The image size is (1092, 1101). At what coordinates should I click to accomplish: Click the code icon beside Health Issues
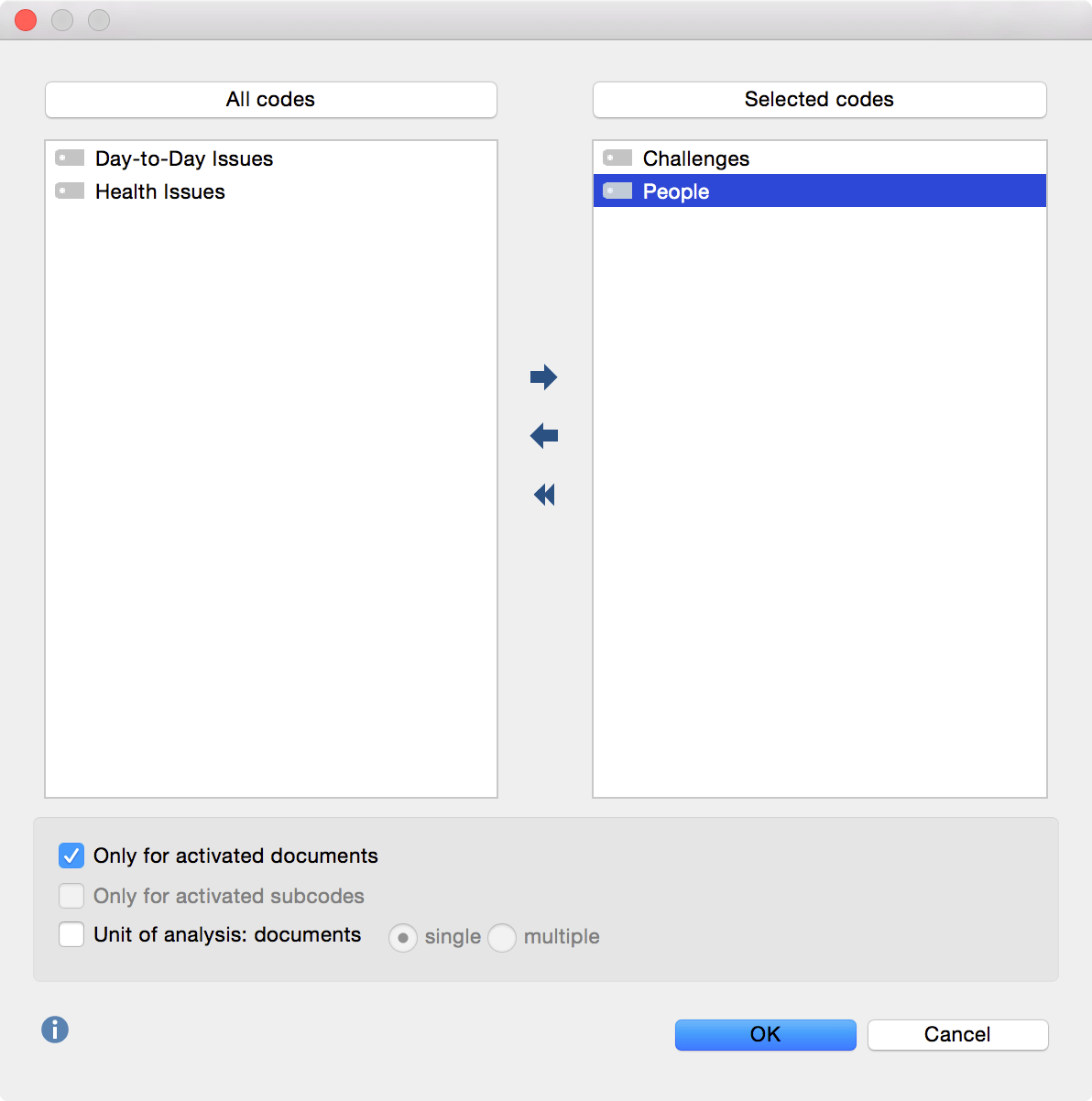pyautogui.click(x=70, y=191)
